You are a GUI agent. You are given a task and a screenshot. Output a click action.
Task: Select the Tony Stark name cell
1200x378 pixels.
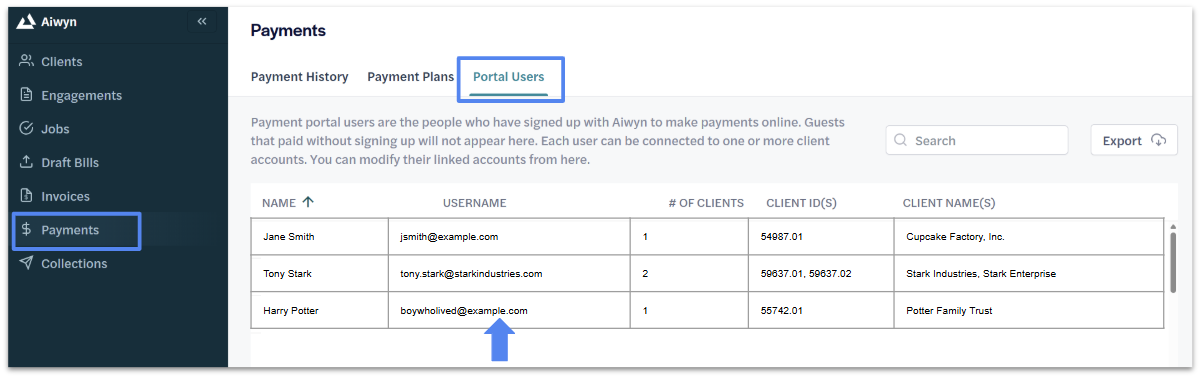click(320, 274)
